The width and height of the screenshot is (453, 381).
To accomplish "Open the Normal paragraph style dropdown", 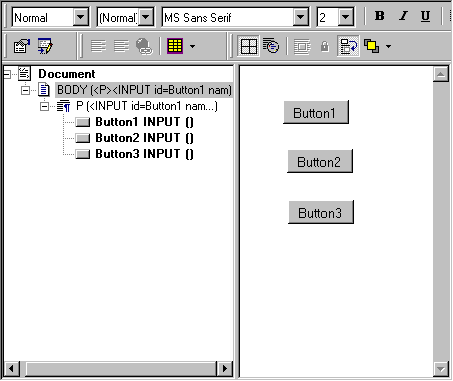I will tap(81, 17).
